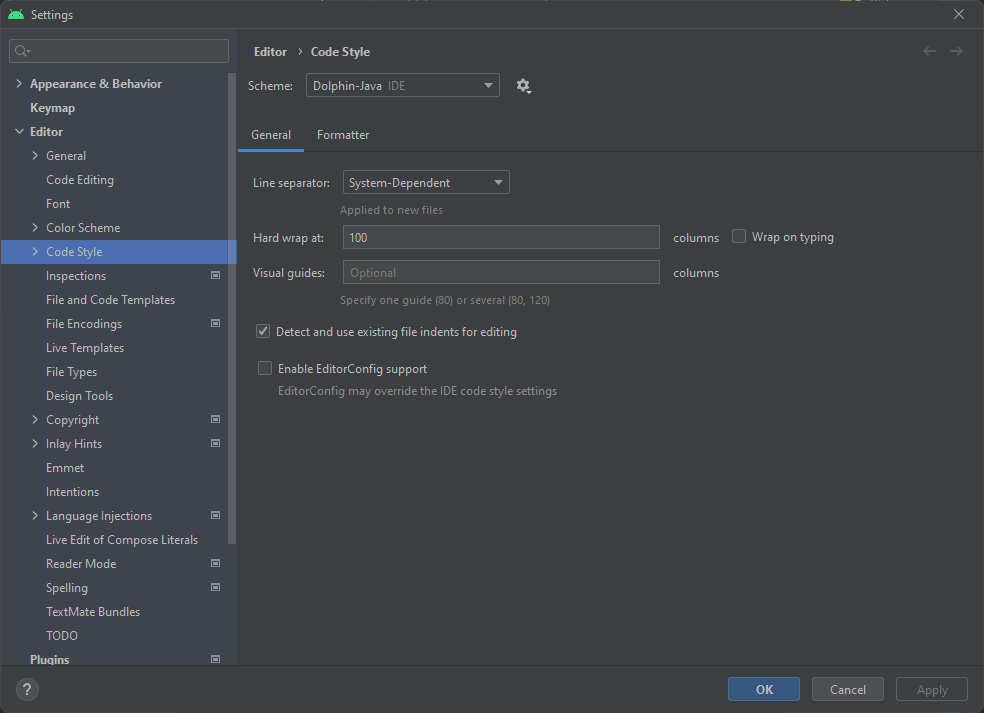Image resolution: width=984 pixels, height=713 pixels.
Task: Click the Help question mark button
Action: click(27, 689)
